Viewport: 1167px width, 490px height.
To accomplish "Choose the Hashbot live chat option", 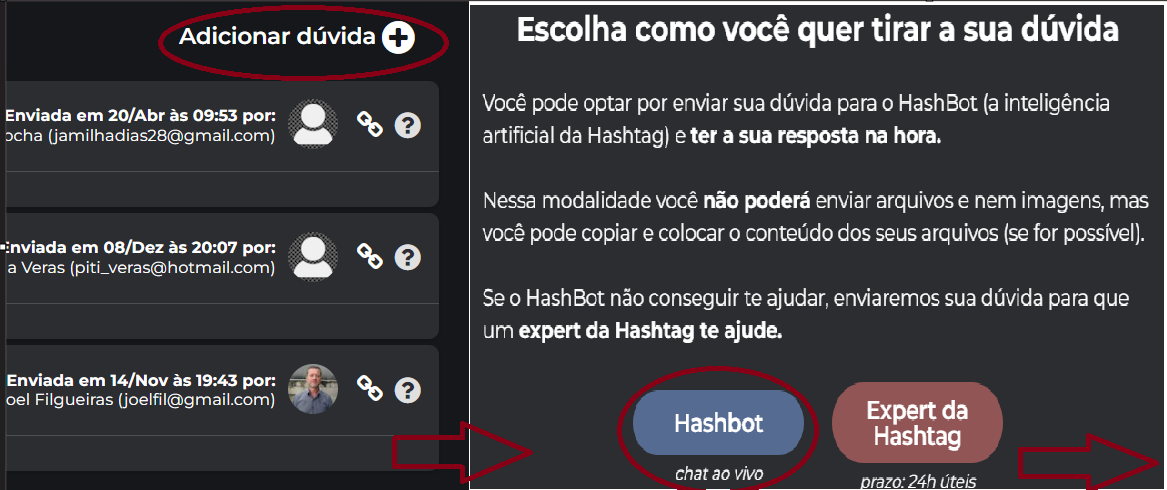I will coord(718,423).
